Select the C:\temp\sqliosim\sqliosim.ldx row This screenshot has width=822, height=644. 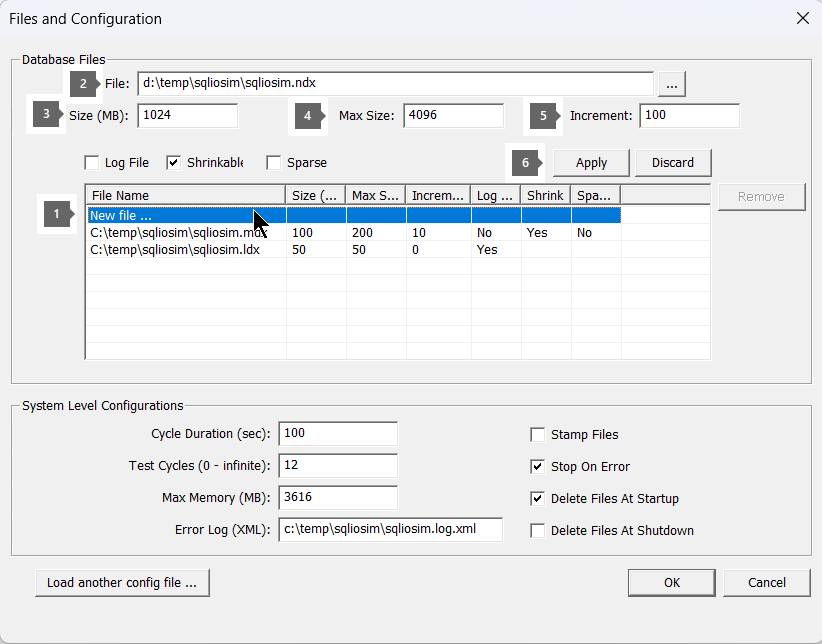pyautogui.click(x=354, y=250)
